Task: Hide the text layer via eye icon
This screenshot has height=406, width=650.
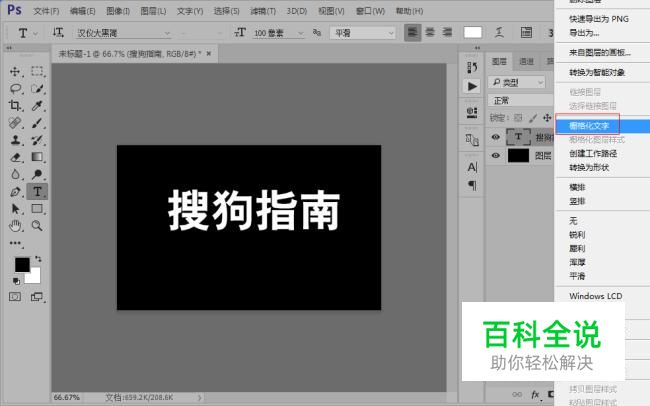Action: tap(495, 137)
